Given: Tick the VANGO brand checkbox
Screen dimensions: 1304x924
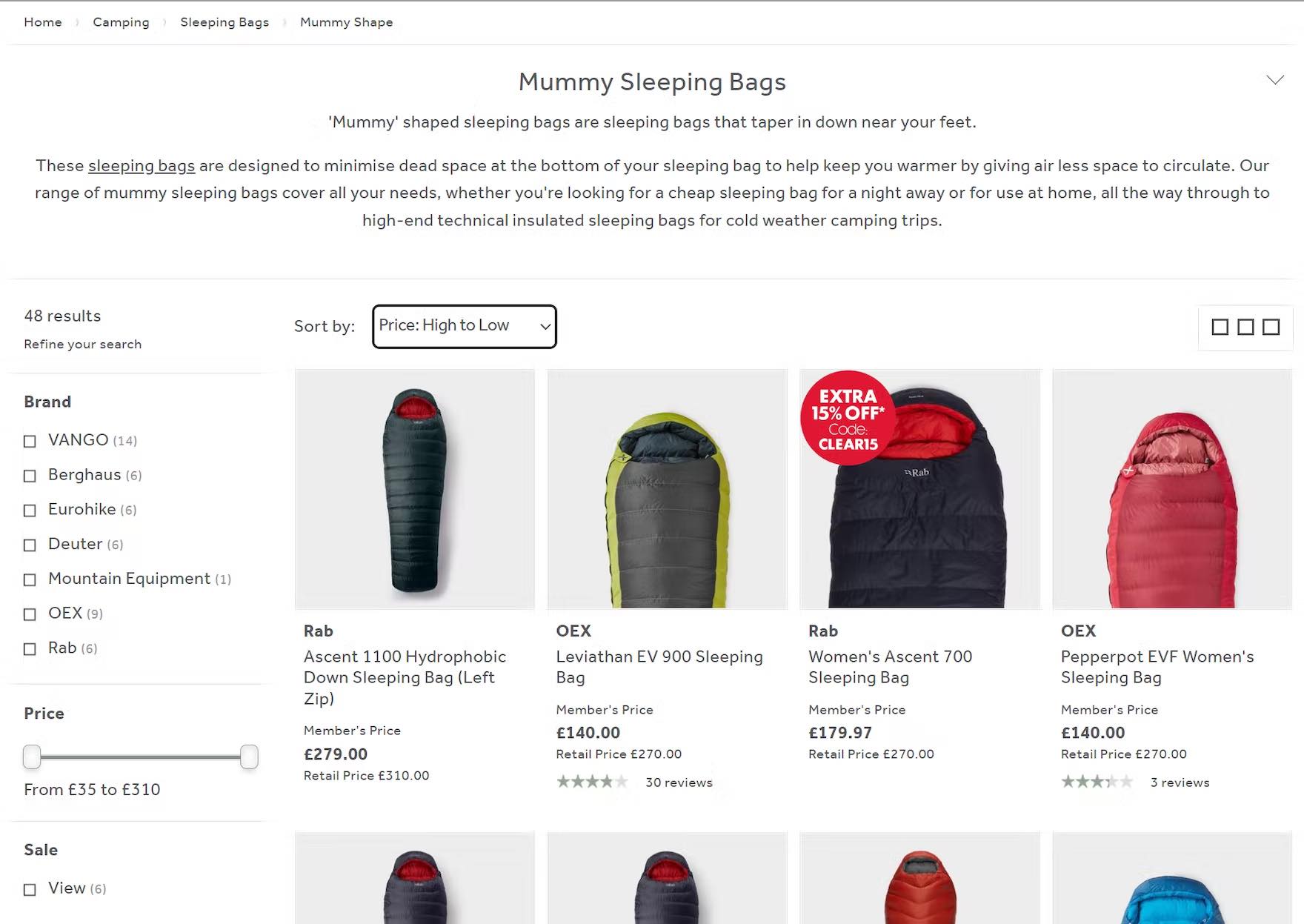Looking at the screenshot, I should coord(30,441).
